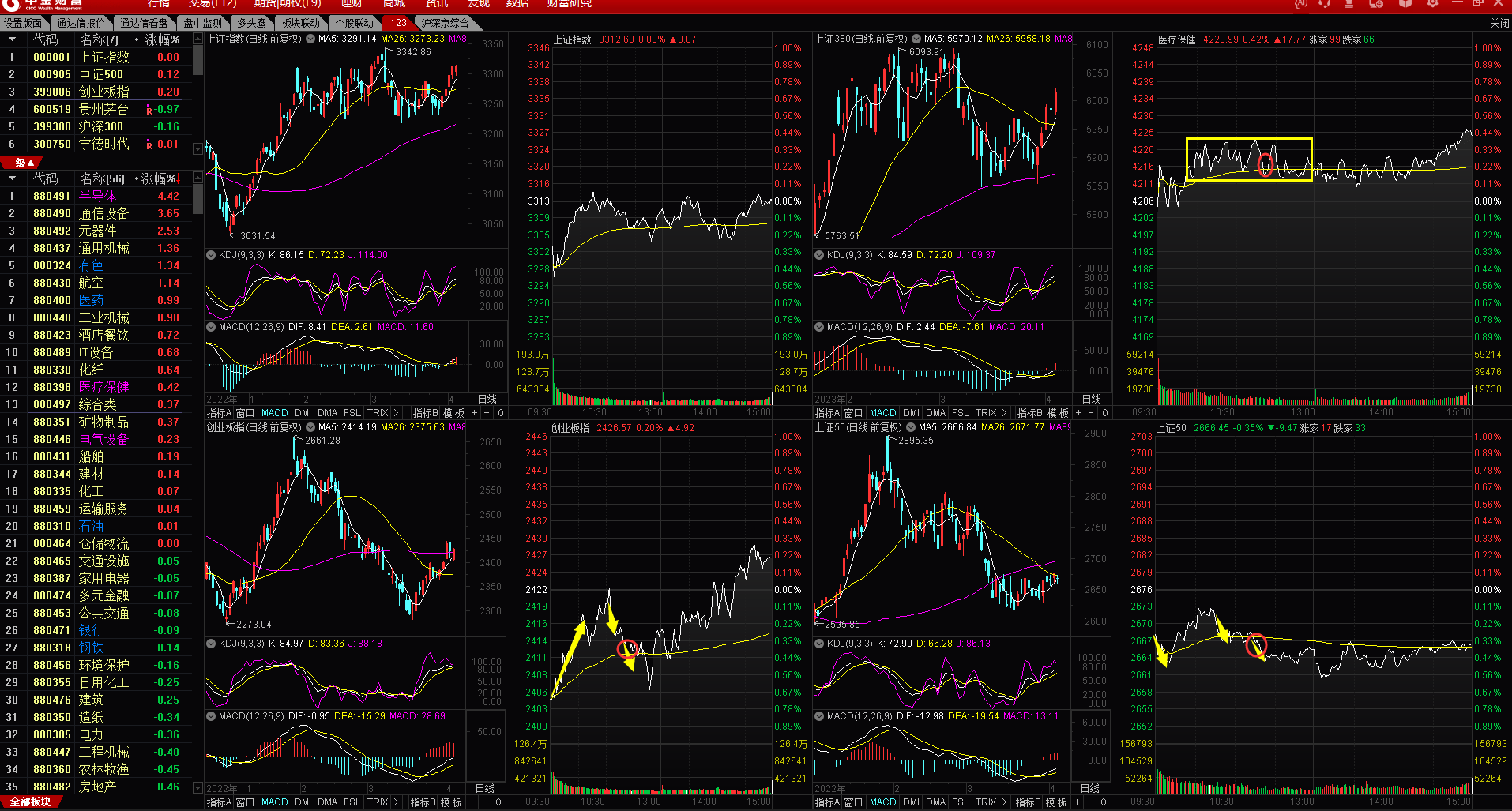Expand dropdown beside 上证指数(日线.前复权) title
Screen dimensions: 1512x811
310,39
